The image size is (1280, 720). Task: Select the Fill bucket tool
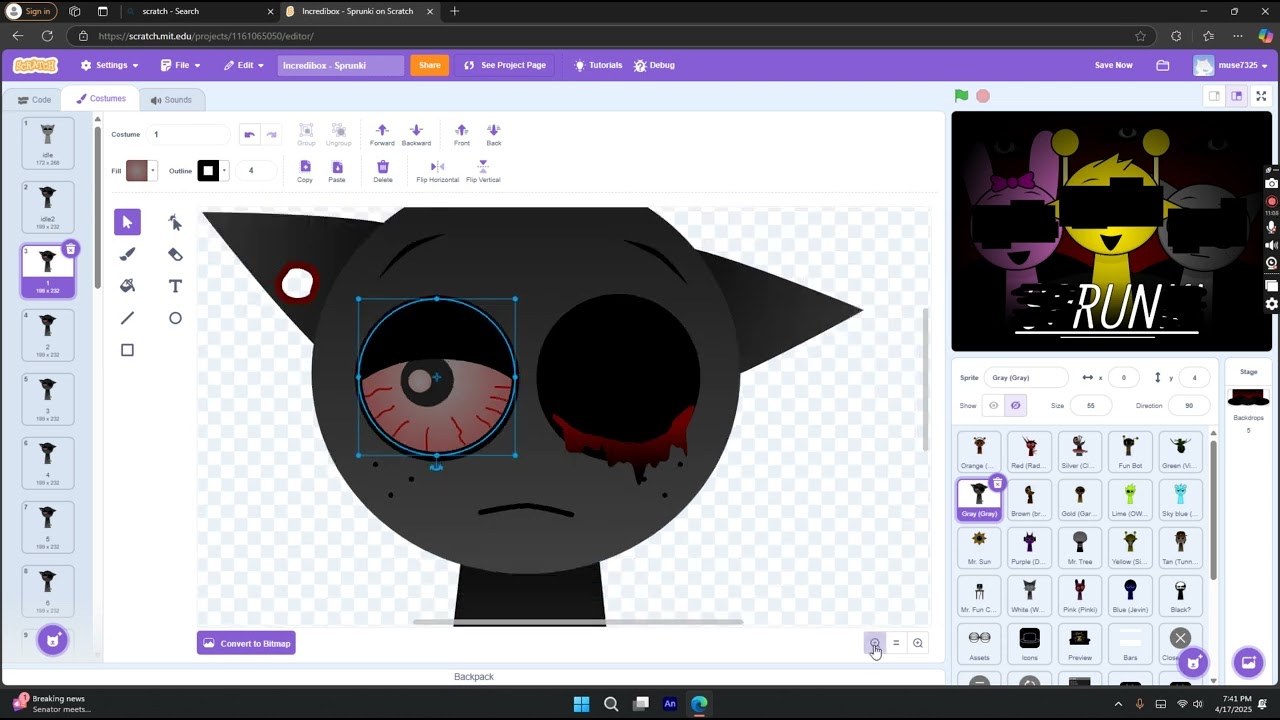(x=127, y=286)
